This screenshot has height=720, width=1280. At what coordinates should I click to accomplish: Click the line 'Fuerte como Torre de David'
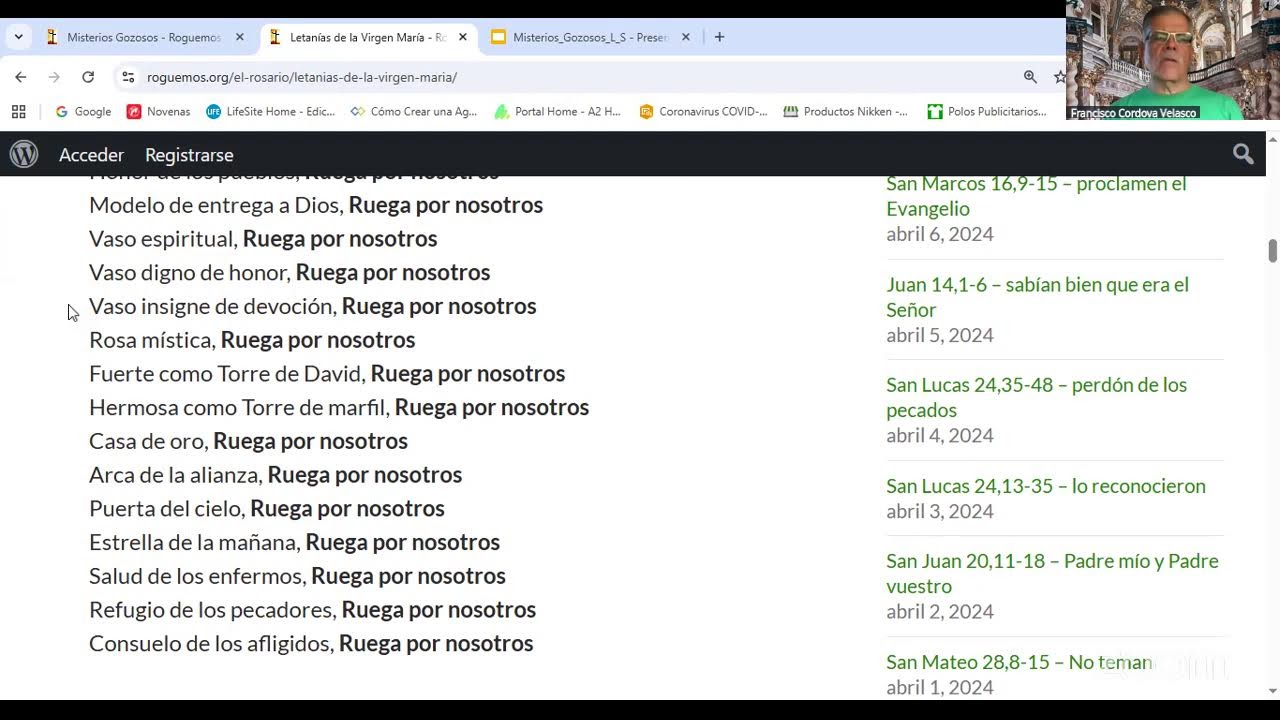[x=327, y=374]
